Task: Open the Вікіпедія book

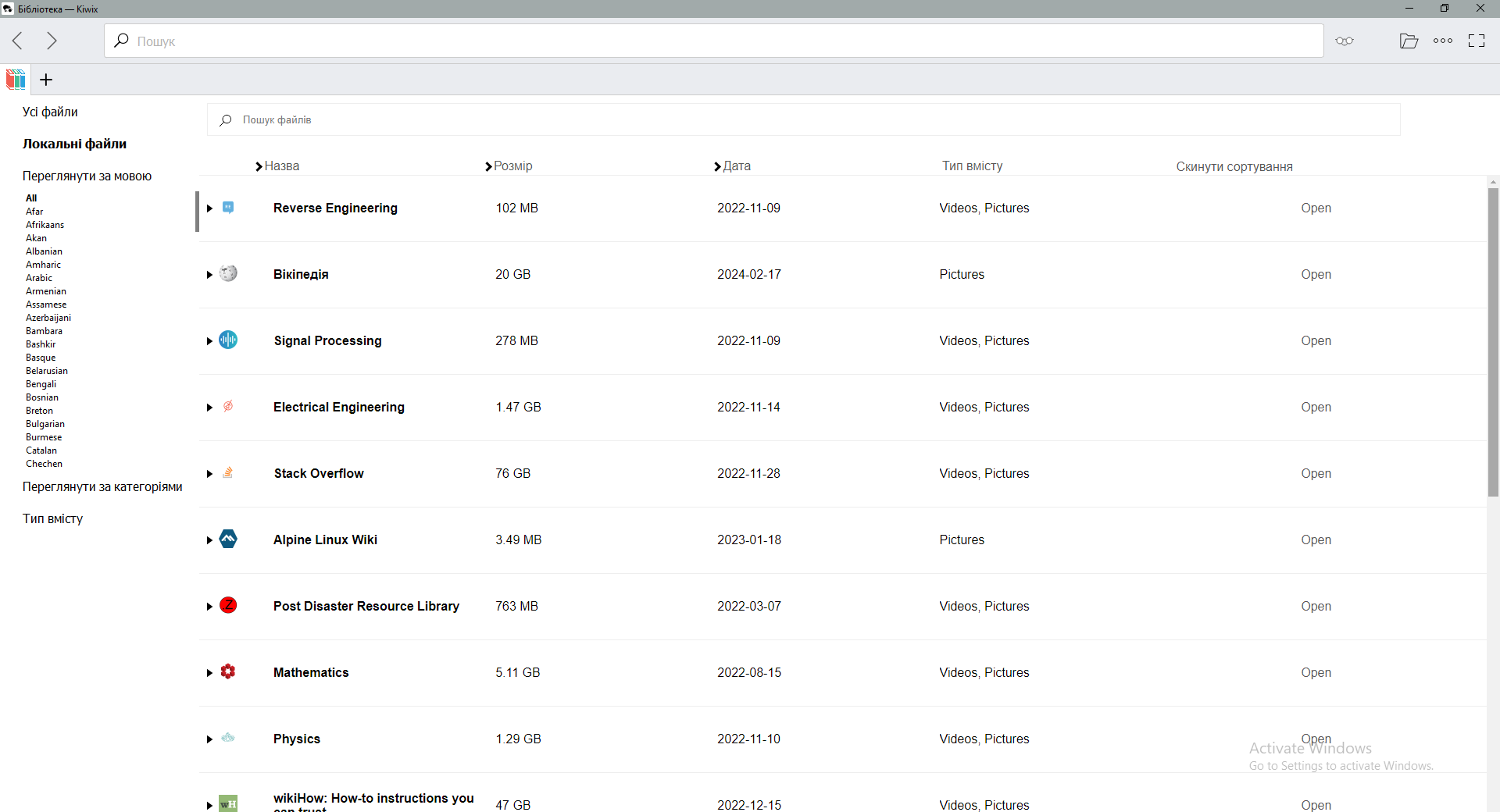Action: [x=1316, y=275]
